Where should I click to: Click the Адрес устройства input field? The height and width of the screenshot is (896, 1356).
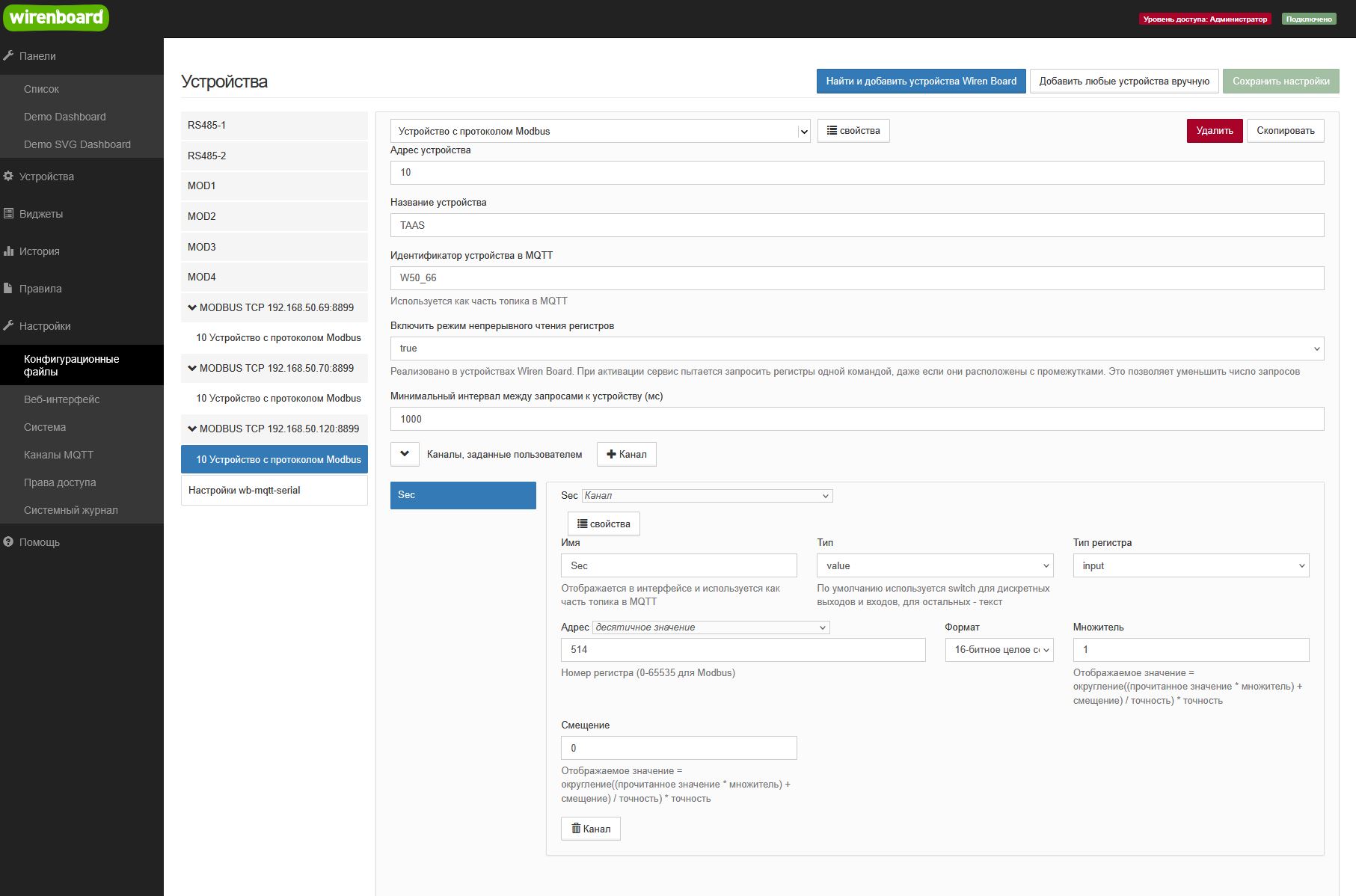pyautogui.click(x=856, y=173)
